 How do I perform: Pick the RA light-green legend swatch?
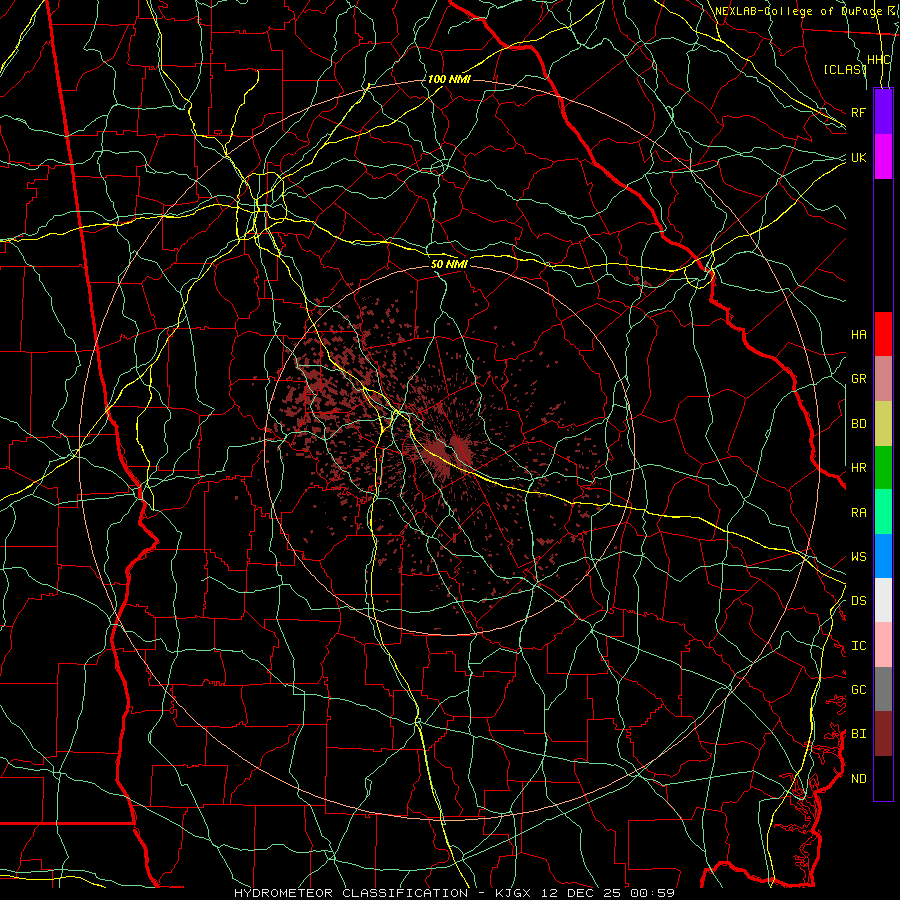(883, 512)
